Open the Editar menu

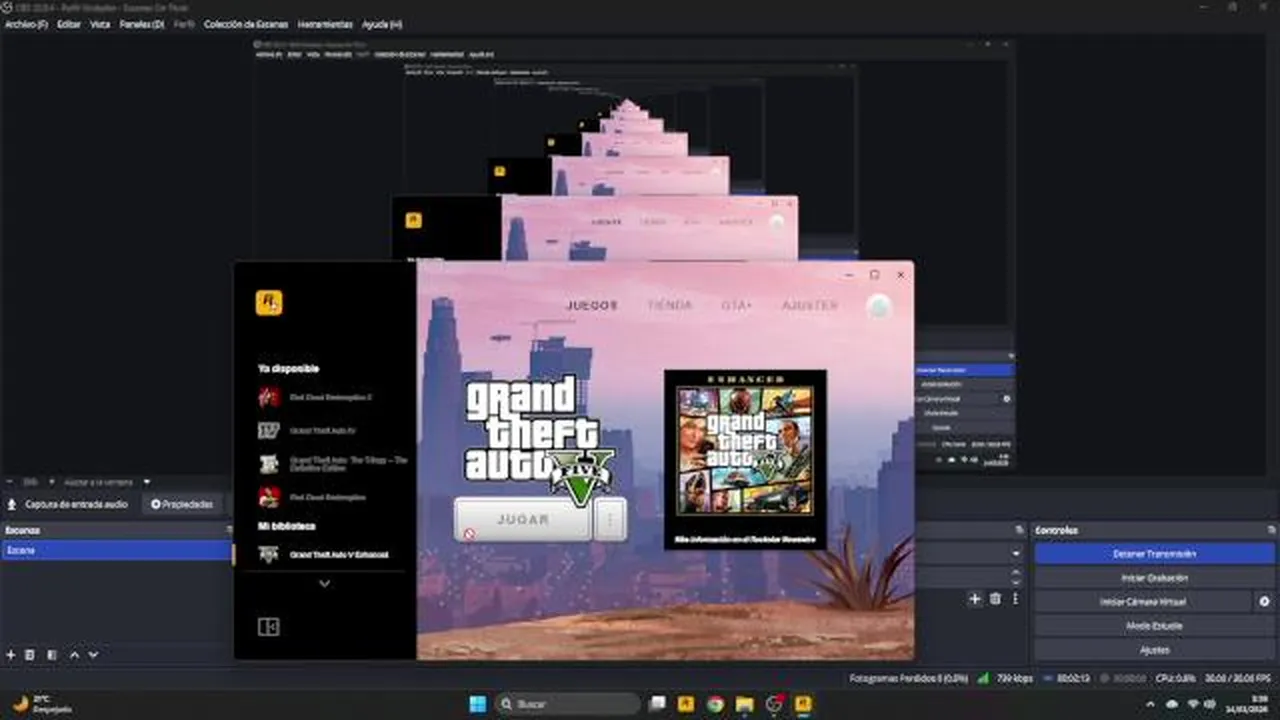click(x=69, y=24)
